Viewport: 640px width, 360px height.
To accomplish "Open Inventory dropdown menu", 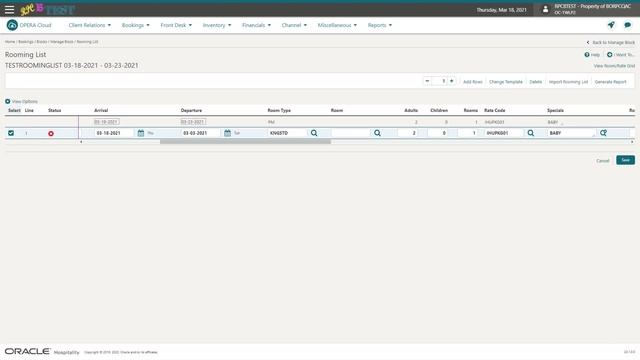I will pos(217,25).
